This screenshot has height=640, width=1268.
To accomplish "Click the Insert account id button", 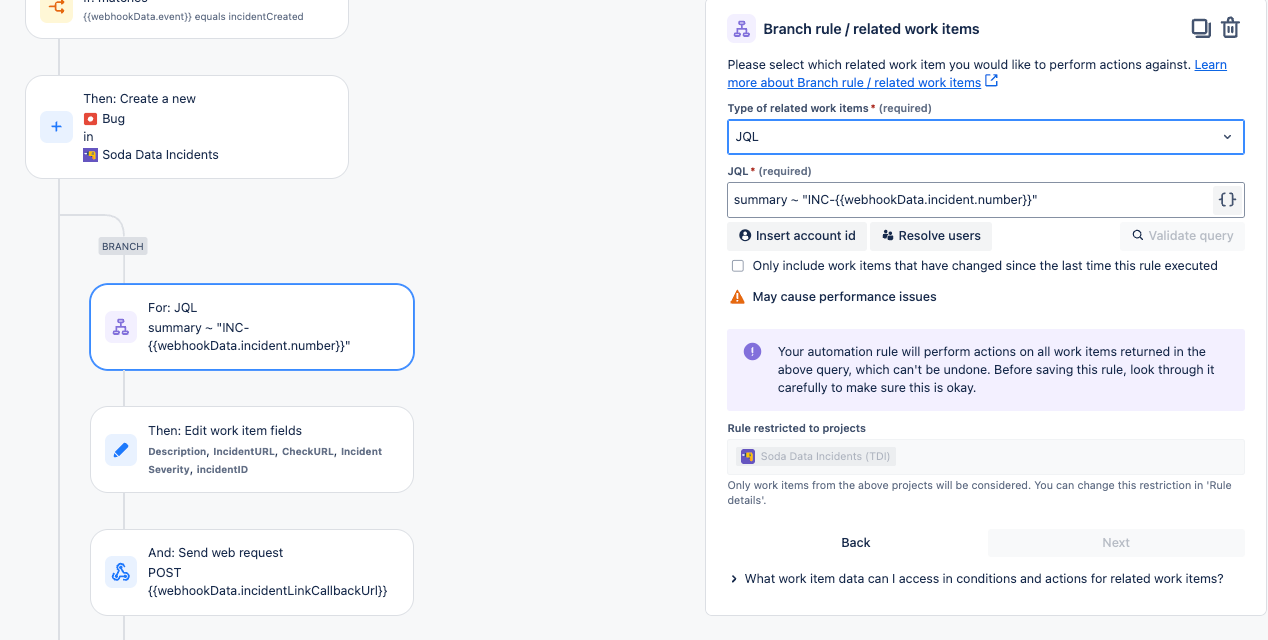I will [x=797, y=236].
